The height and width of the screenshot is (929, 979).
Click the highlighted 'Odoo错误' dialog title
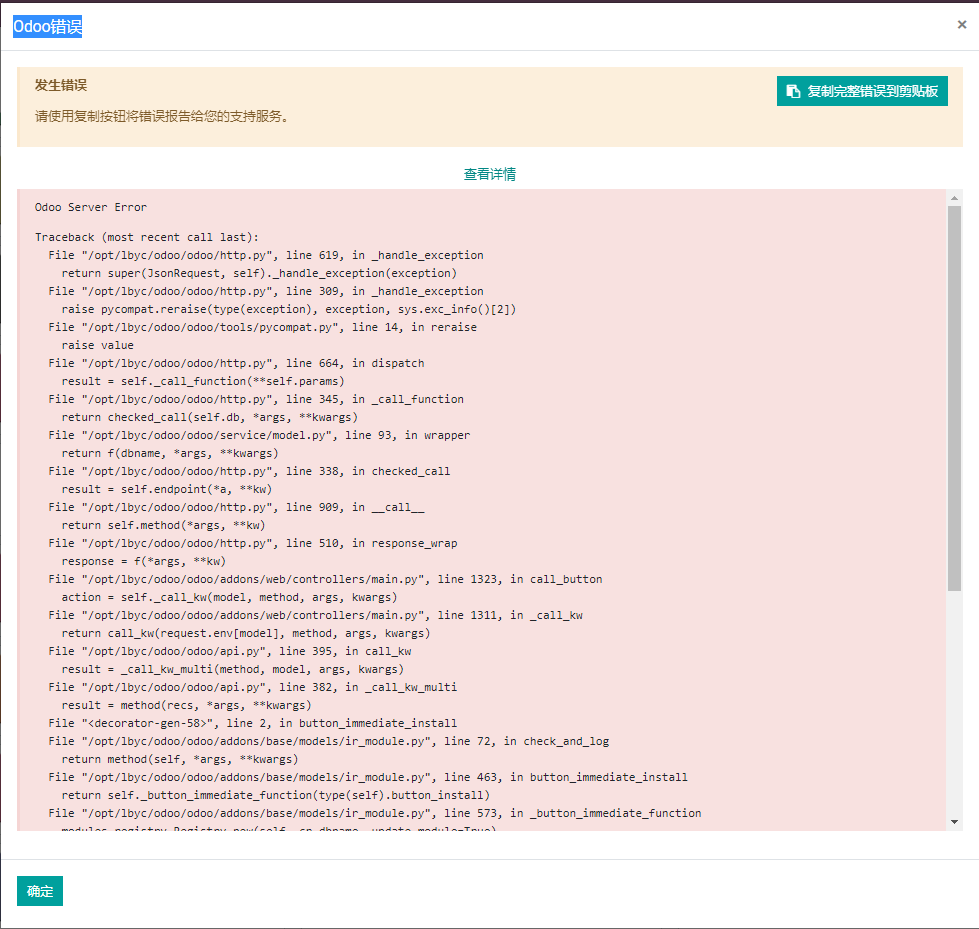click(47, 26)
